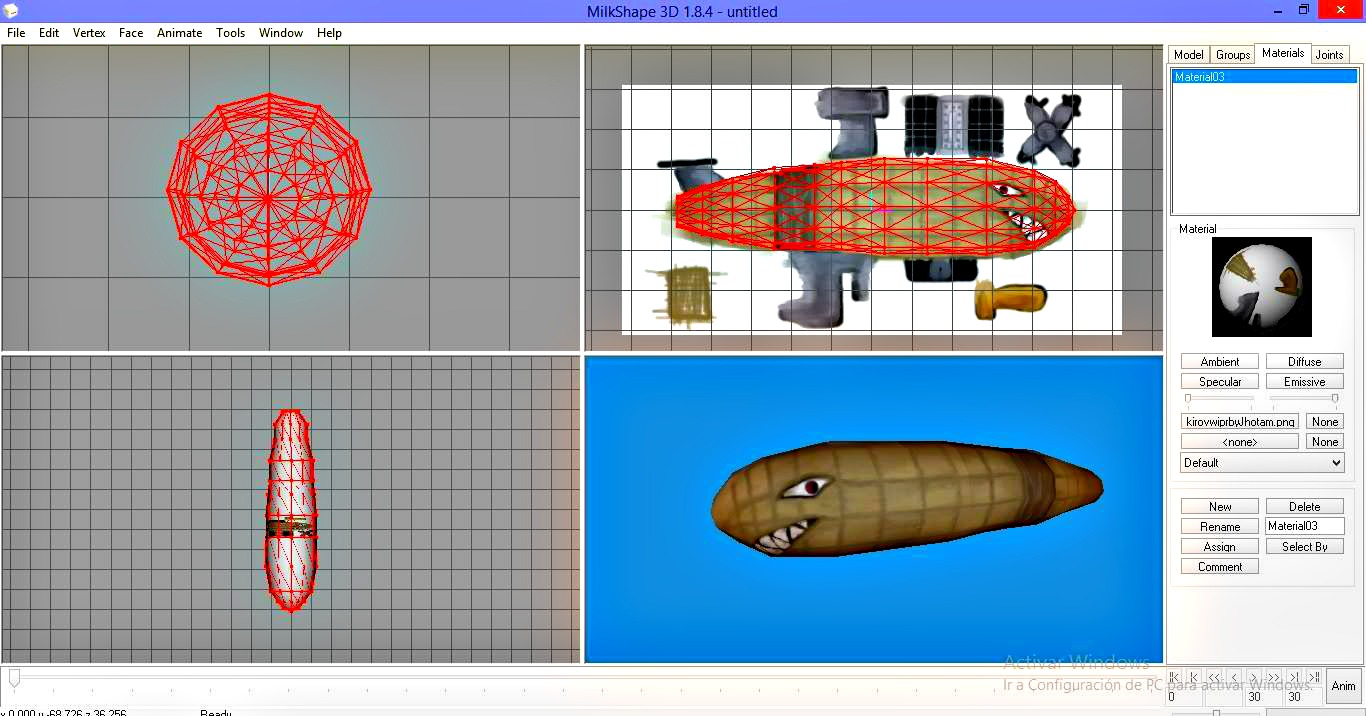Select Material03 in the materials list

point(1265,77)
